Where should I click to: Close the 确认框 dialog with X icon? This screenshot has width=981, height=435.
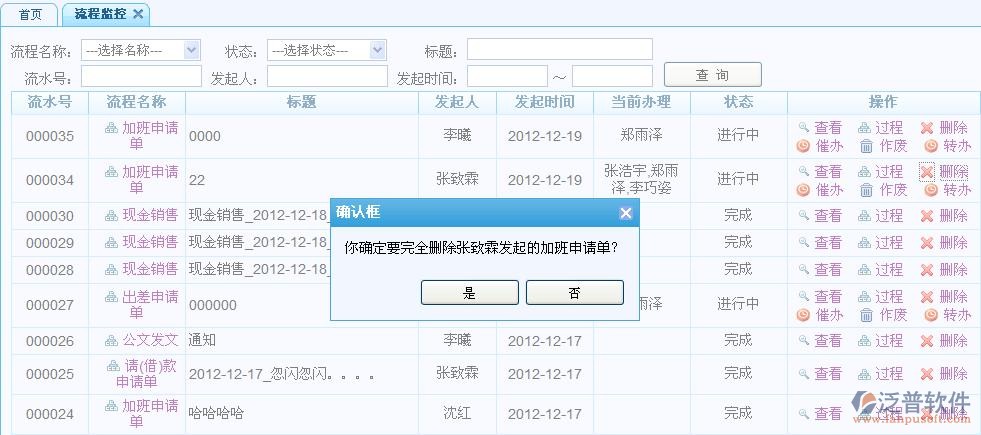(x=625, y=213)
